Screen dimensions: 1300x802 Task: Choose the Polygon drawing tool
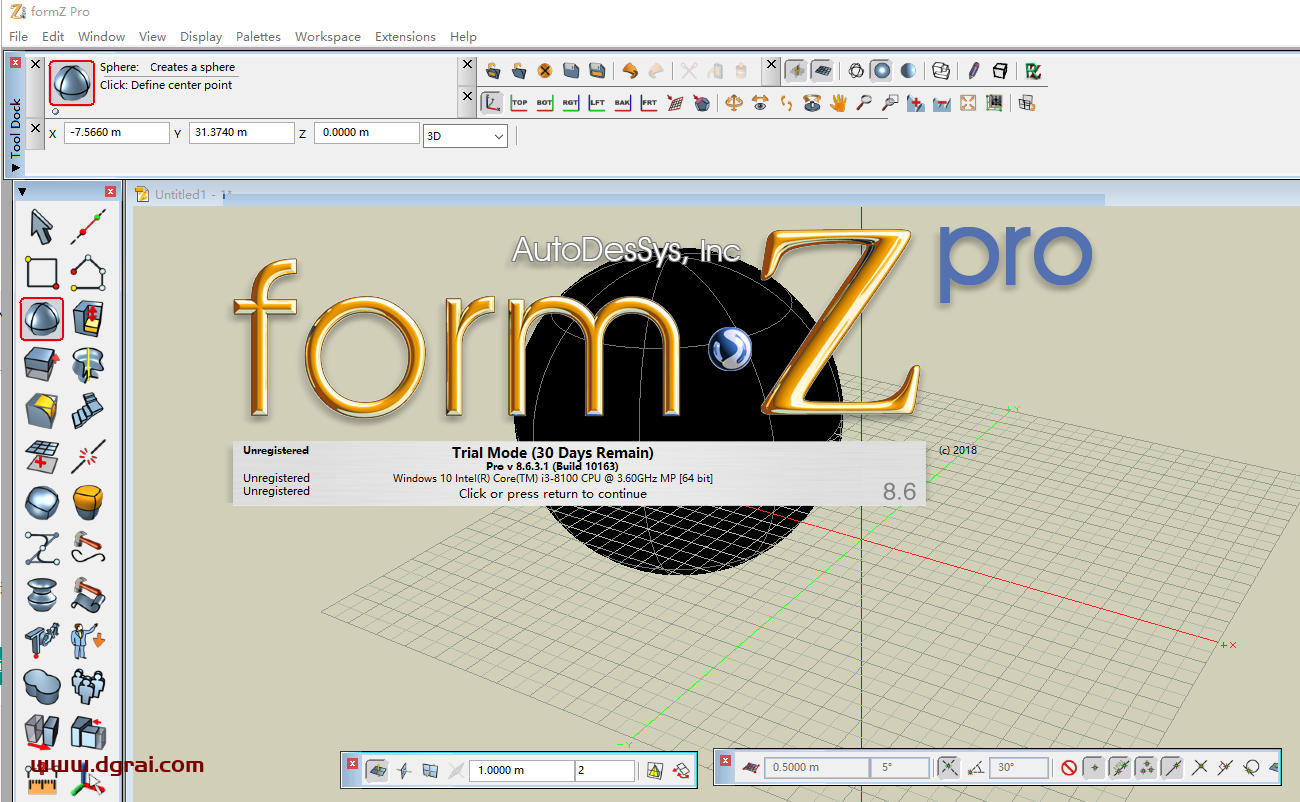tap(89, 273)
